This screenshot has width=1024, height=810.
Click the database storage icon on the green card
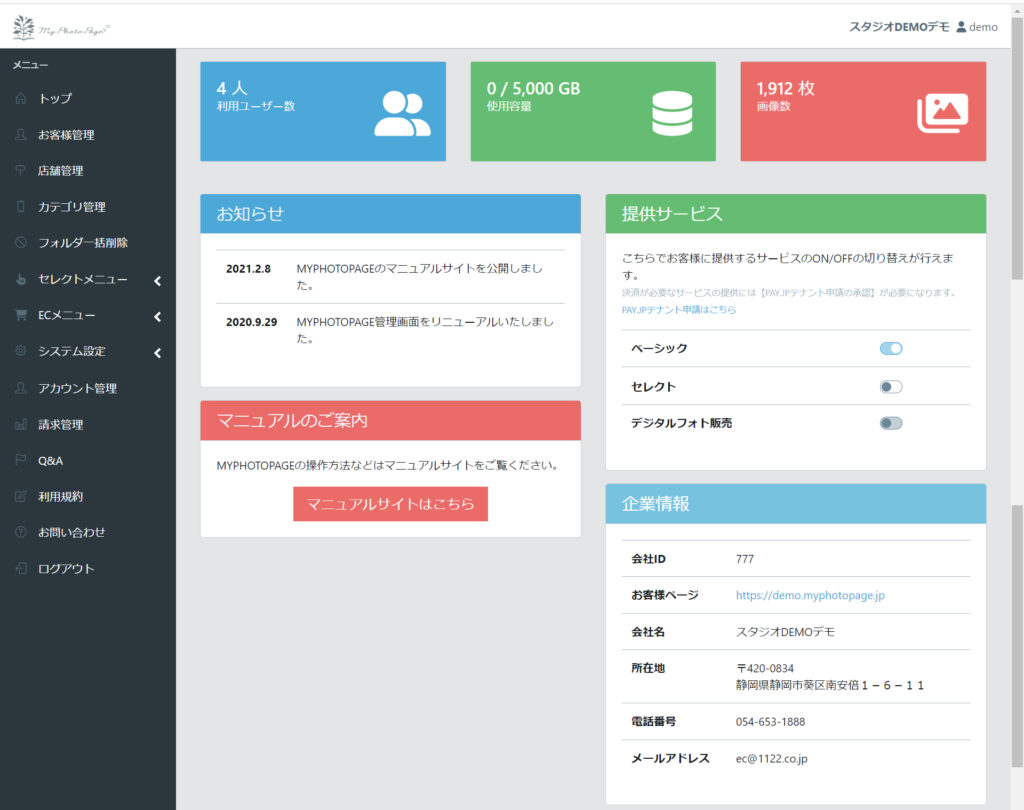(671, 113)
